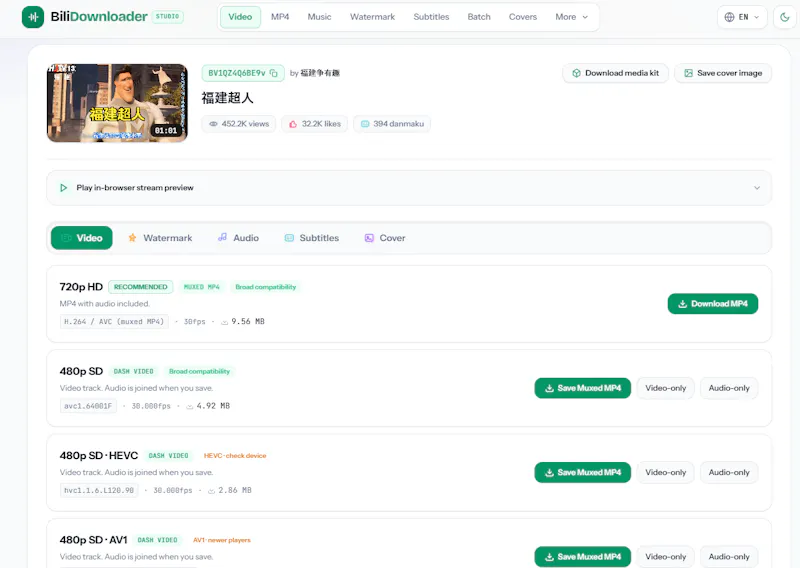The image size is (800, 568).
Task: Go to MP4 in top navigation
Action: point(280,17)
